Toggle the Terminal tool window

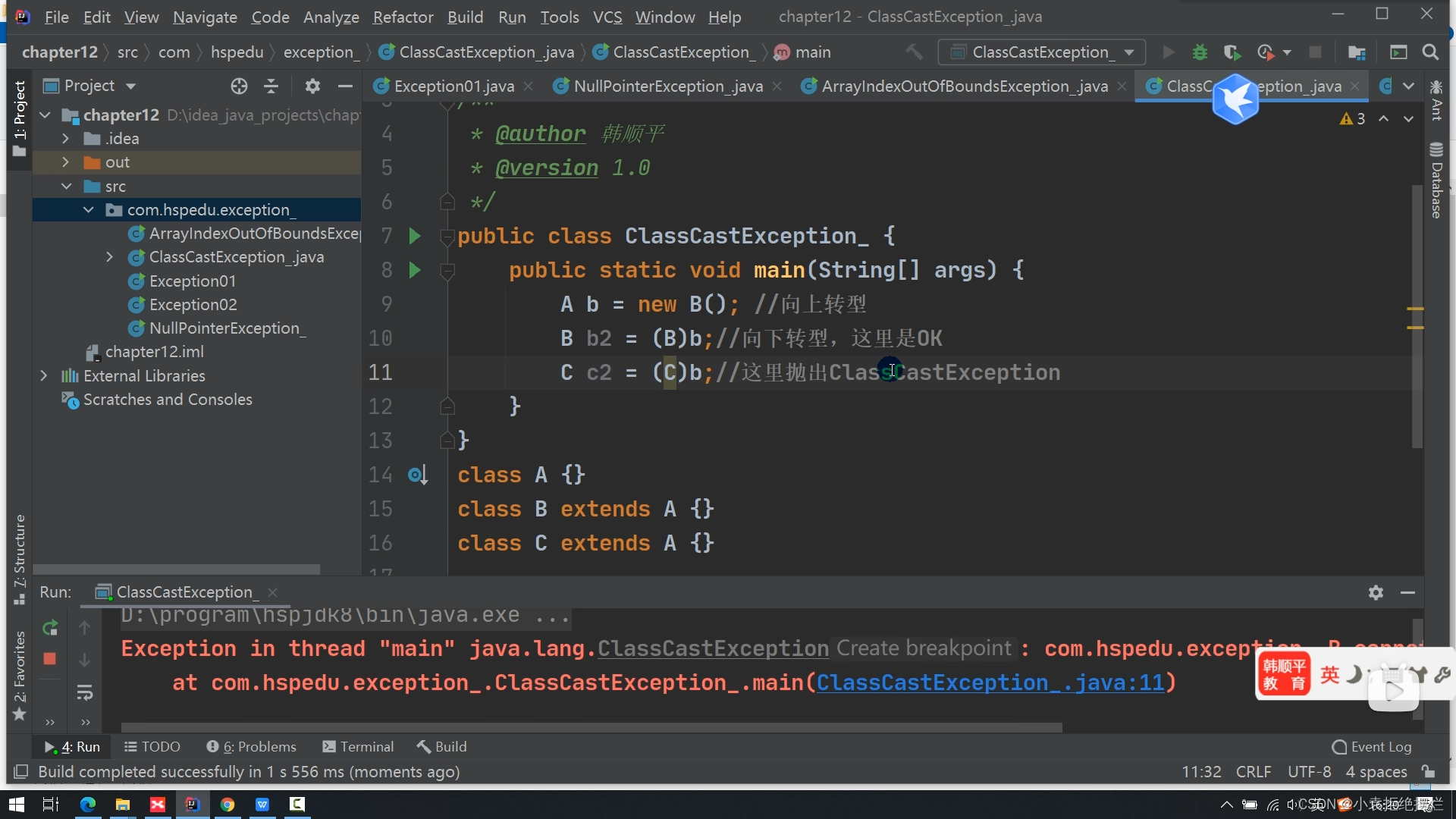(x=358, y=747)
